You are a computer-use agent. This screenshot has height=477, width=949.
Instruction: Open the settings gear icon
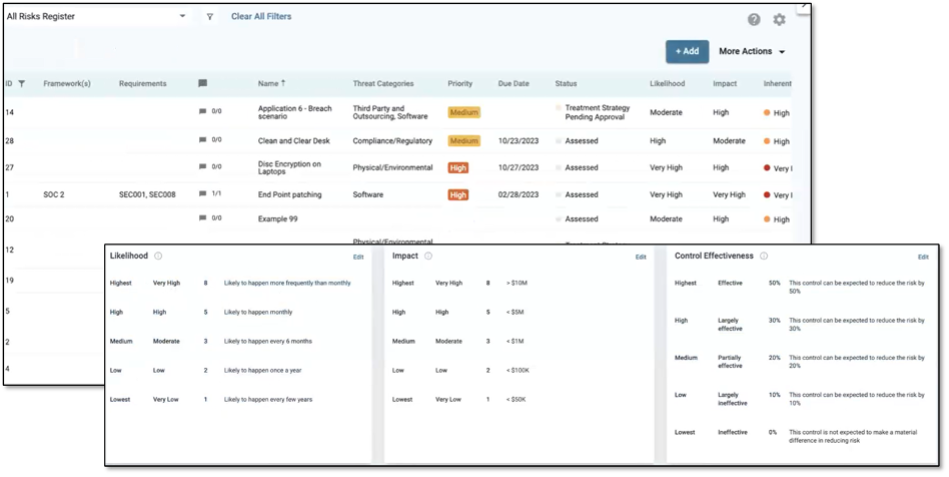click(779, 20)
